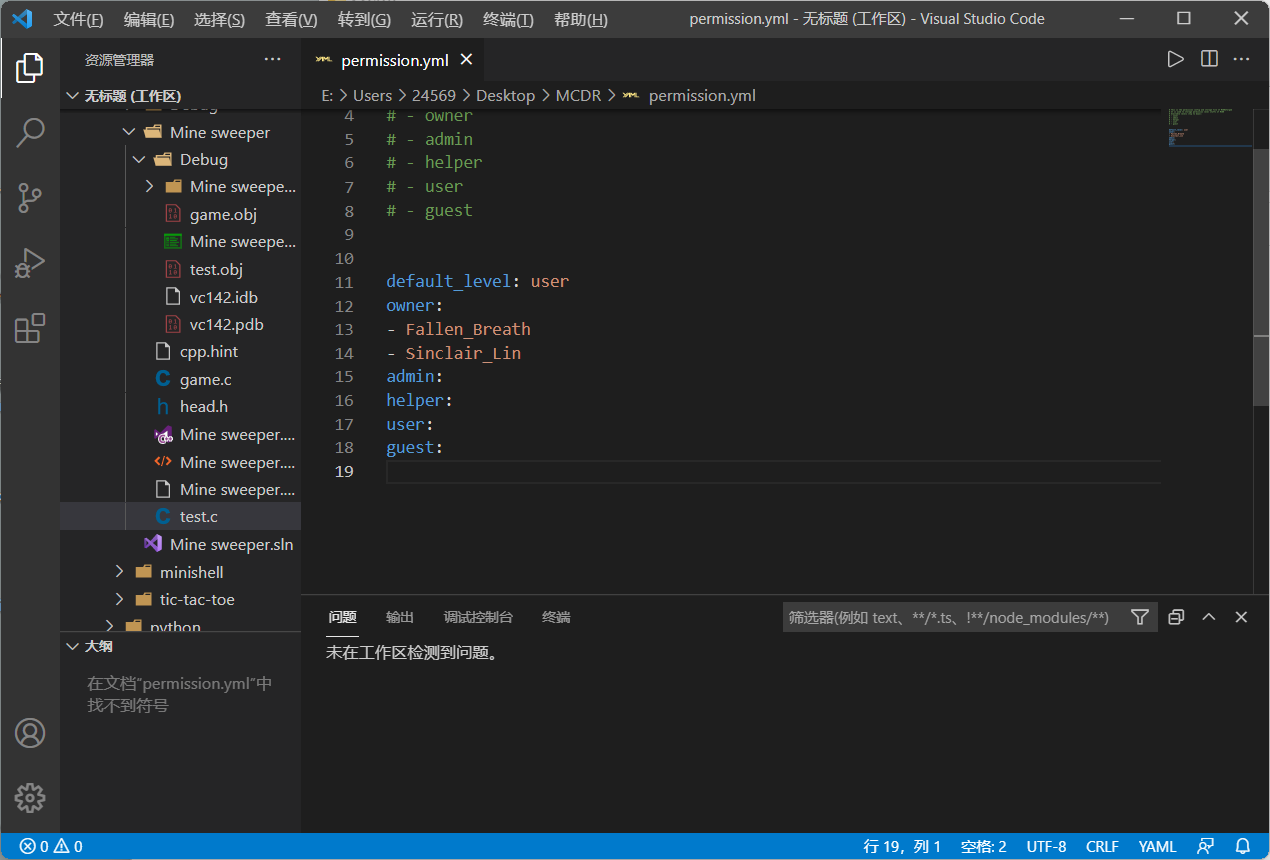The image size is (1270, 860).
Task: Open the Search view in activity bar
Action: (x=30, y=132)
